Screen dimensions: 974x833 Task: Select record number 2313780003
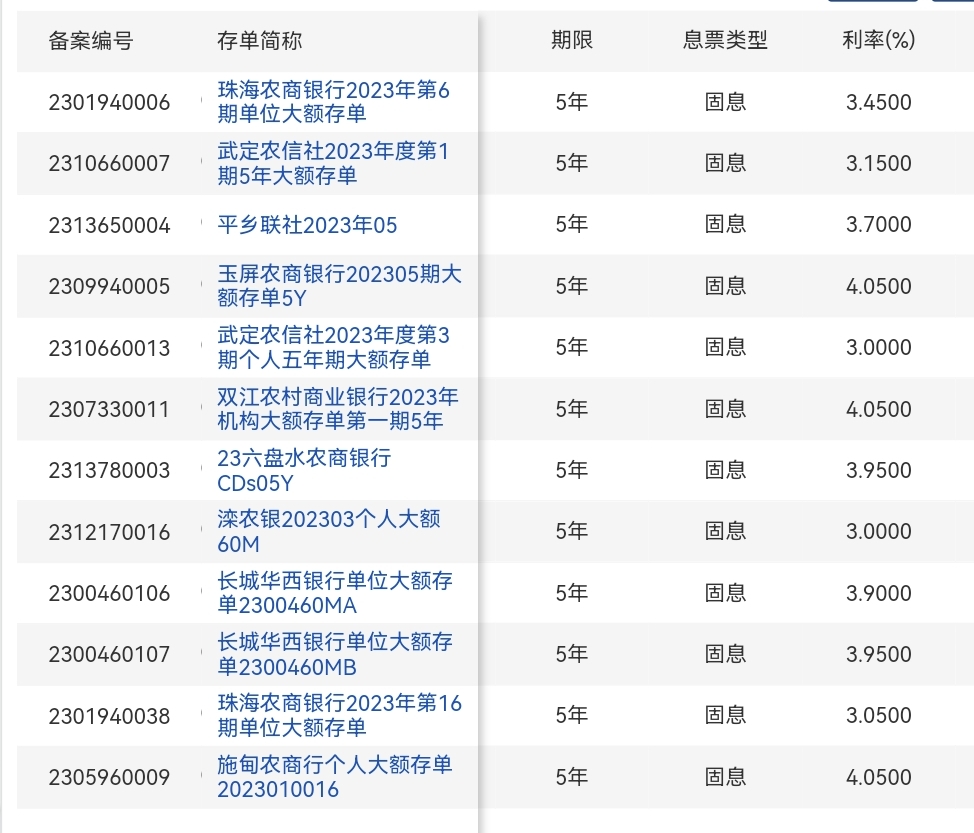109,470
